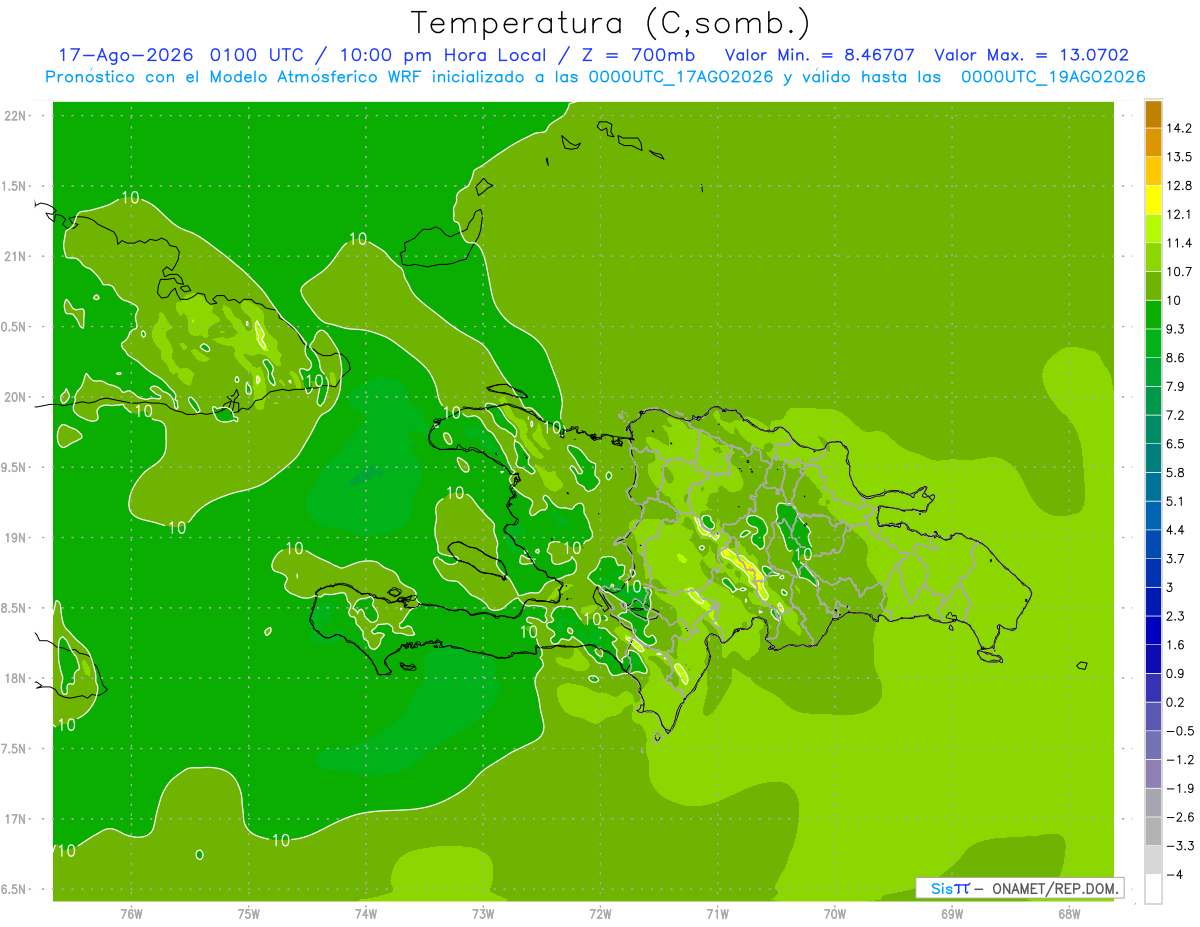The image size is (1200, 927).
Task: Click the '-1.9' color scale label
Action: (x=1179, y=788)
